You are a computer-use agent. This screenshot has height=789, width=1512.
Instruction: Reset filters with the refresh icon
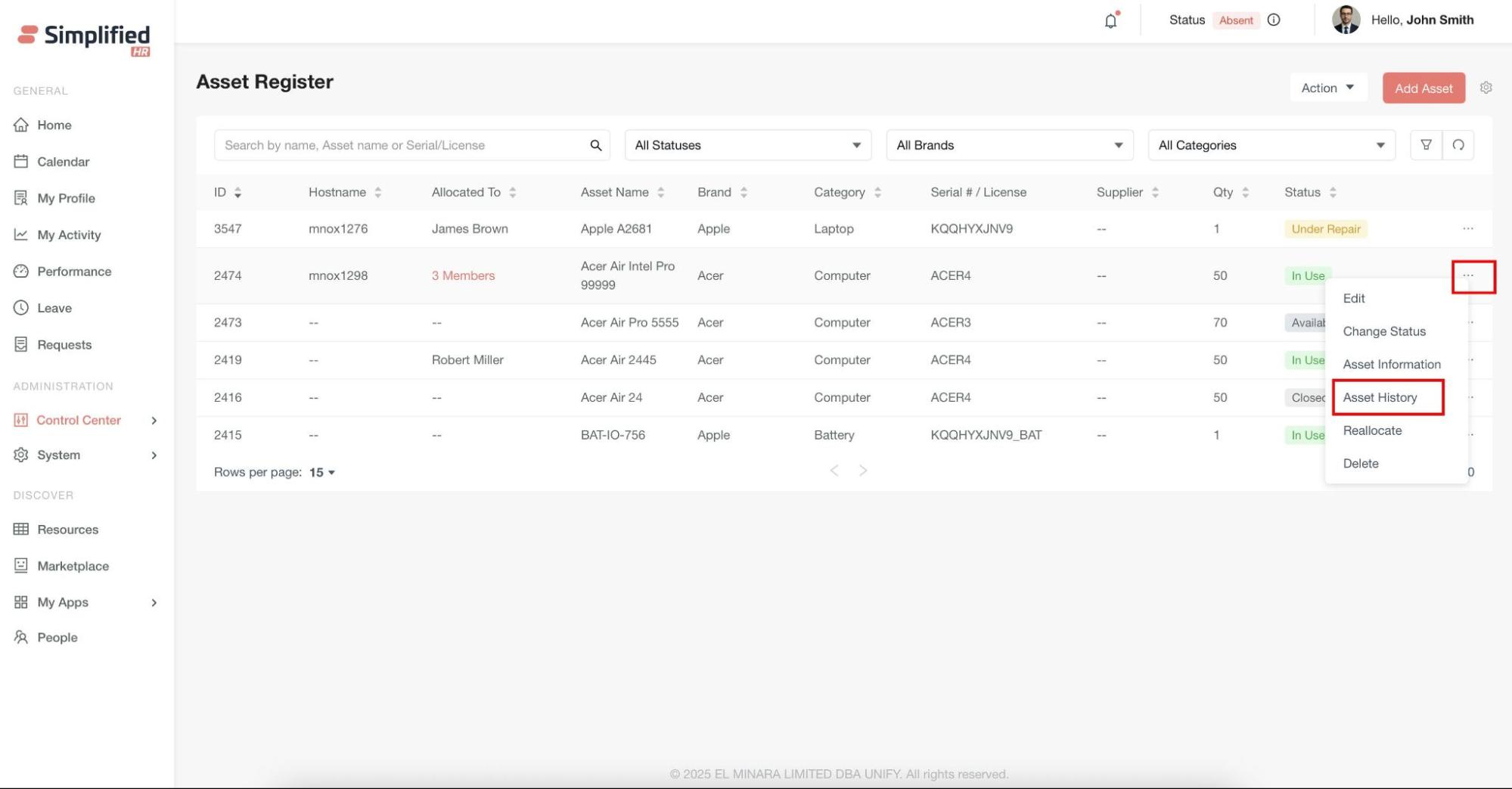pyautogui.click(x=1458, y=145)
